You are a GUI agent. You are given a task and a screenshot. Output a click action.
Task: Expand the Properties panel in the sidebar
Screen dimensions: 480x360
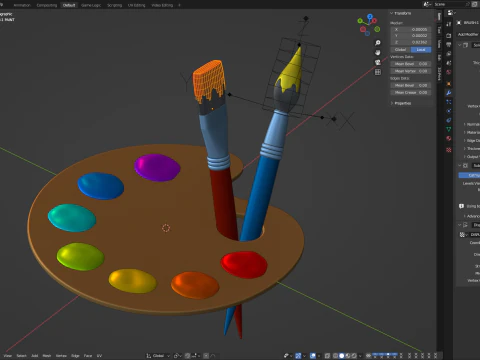click(392, 103)
